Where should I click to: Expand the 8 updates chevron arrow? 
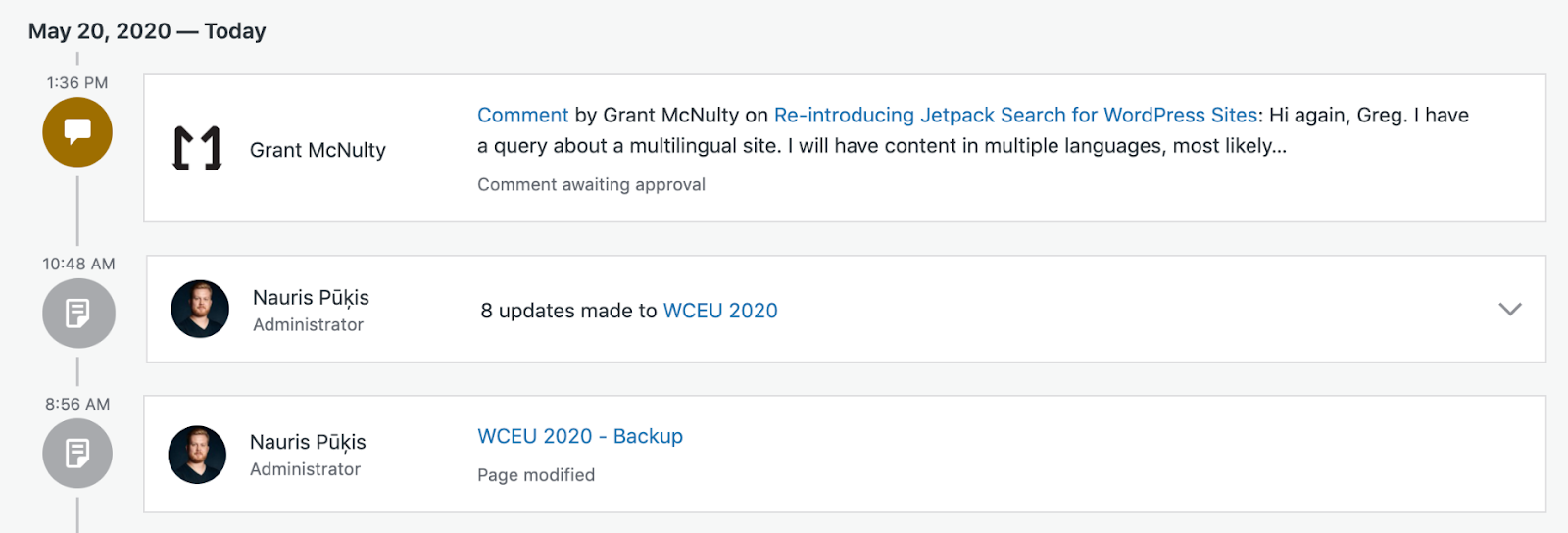point(1510,310)
